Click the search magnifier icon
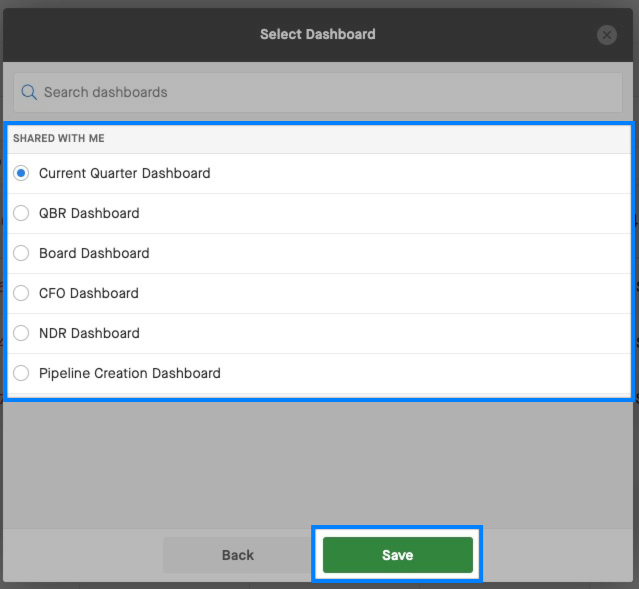 [x=29, y=92]
